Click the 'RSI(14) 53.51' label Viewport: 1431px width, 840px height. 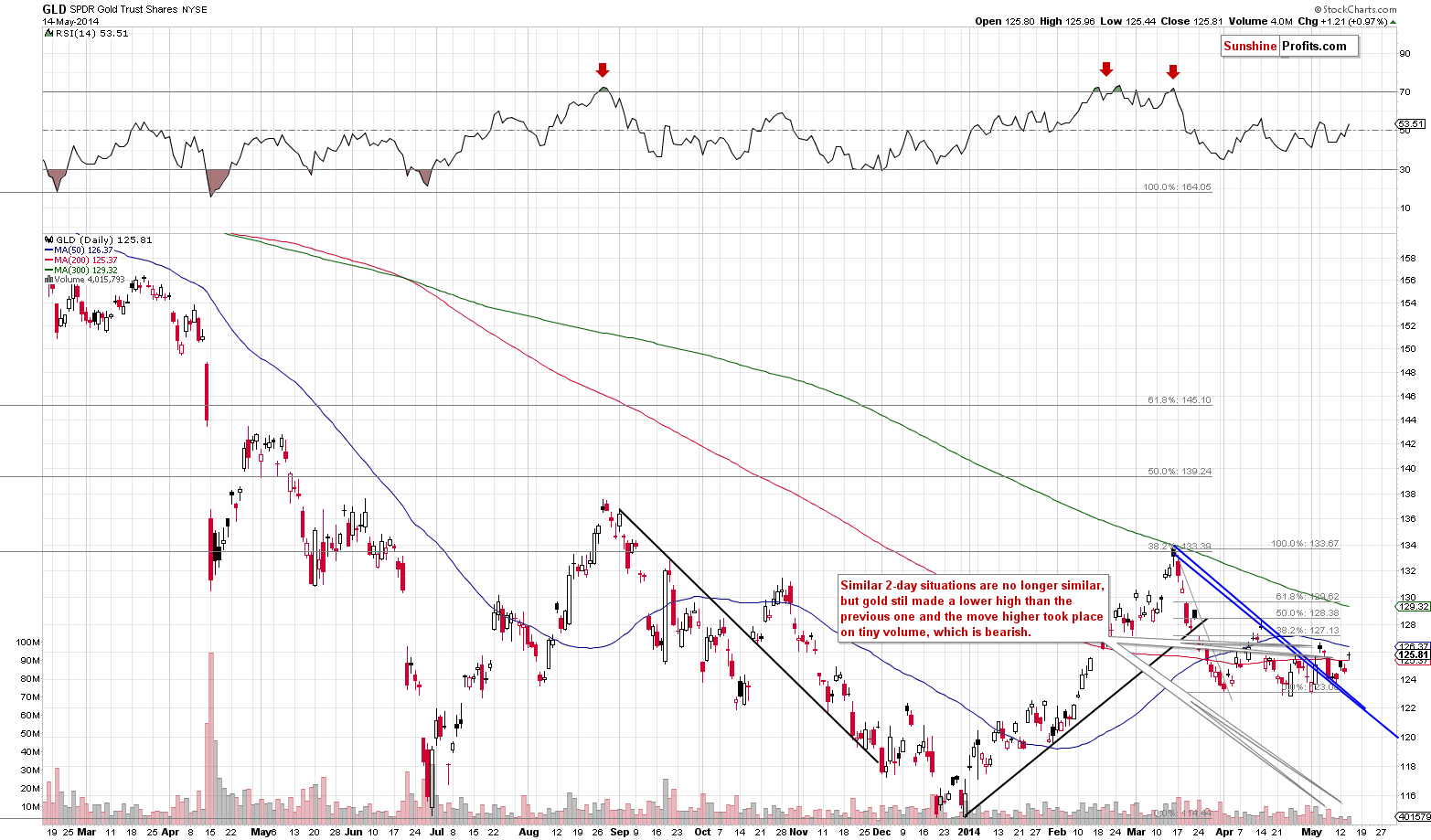[91, 33]
